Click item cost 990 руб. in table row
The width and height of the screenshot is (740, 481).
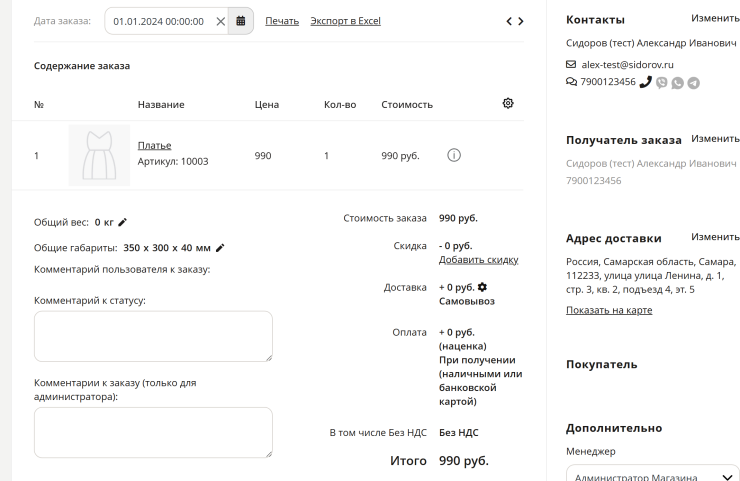[x=400, y=156]
